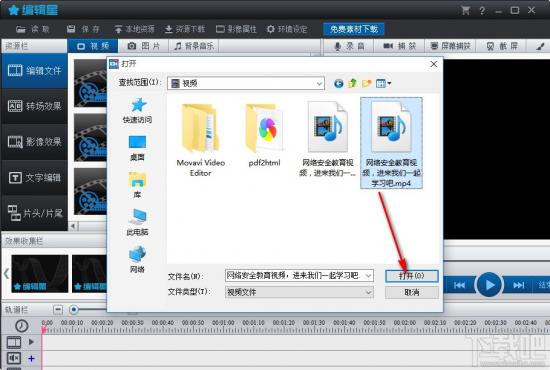
Task: Open the 快速访问 quick access shortcut
Action: pos(137,110)
